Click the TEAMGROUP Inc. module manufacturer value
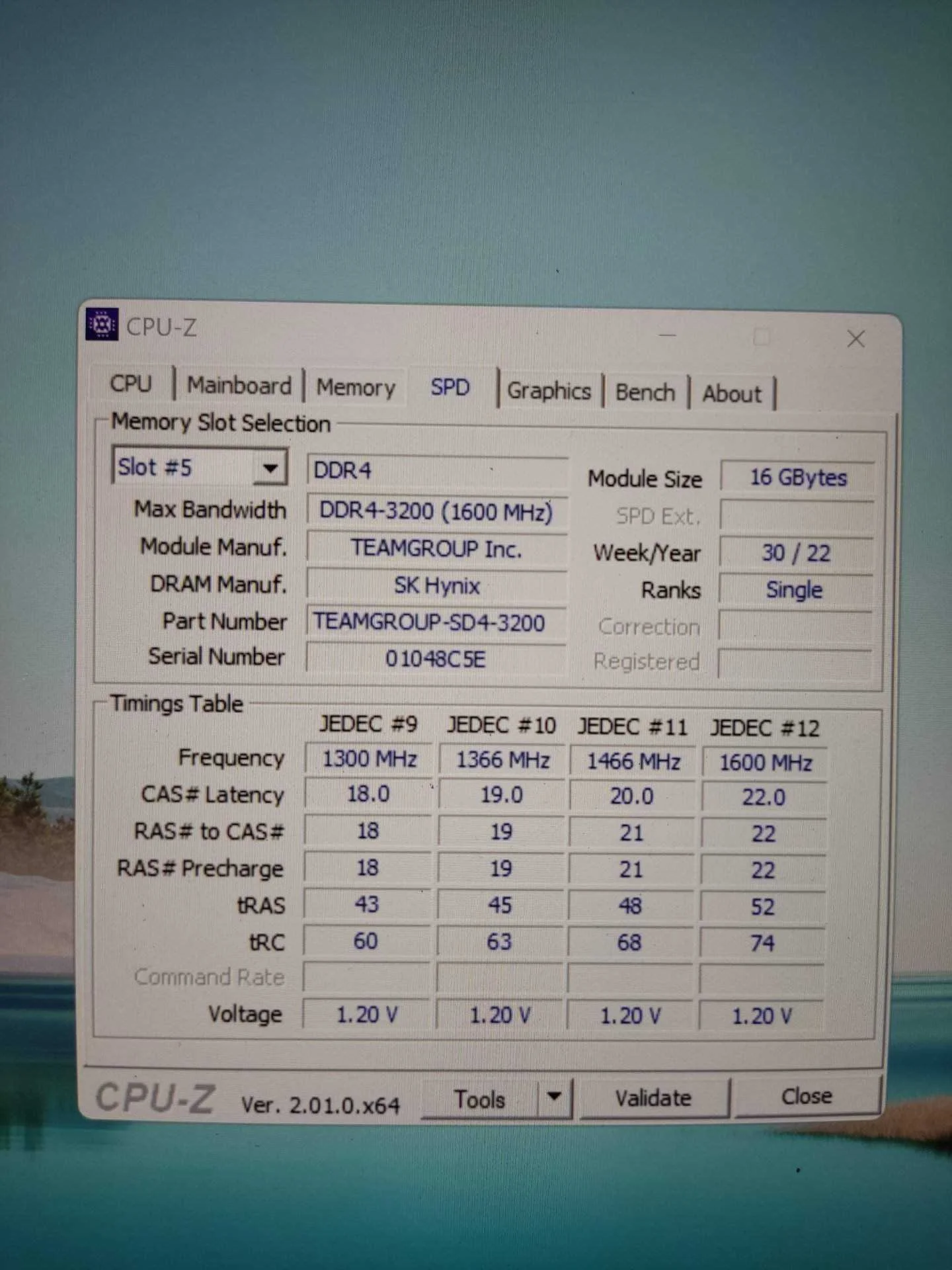 tap(436, 549)
